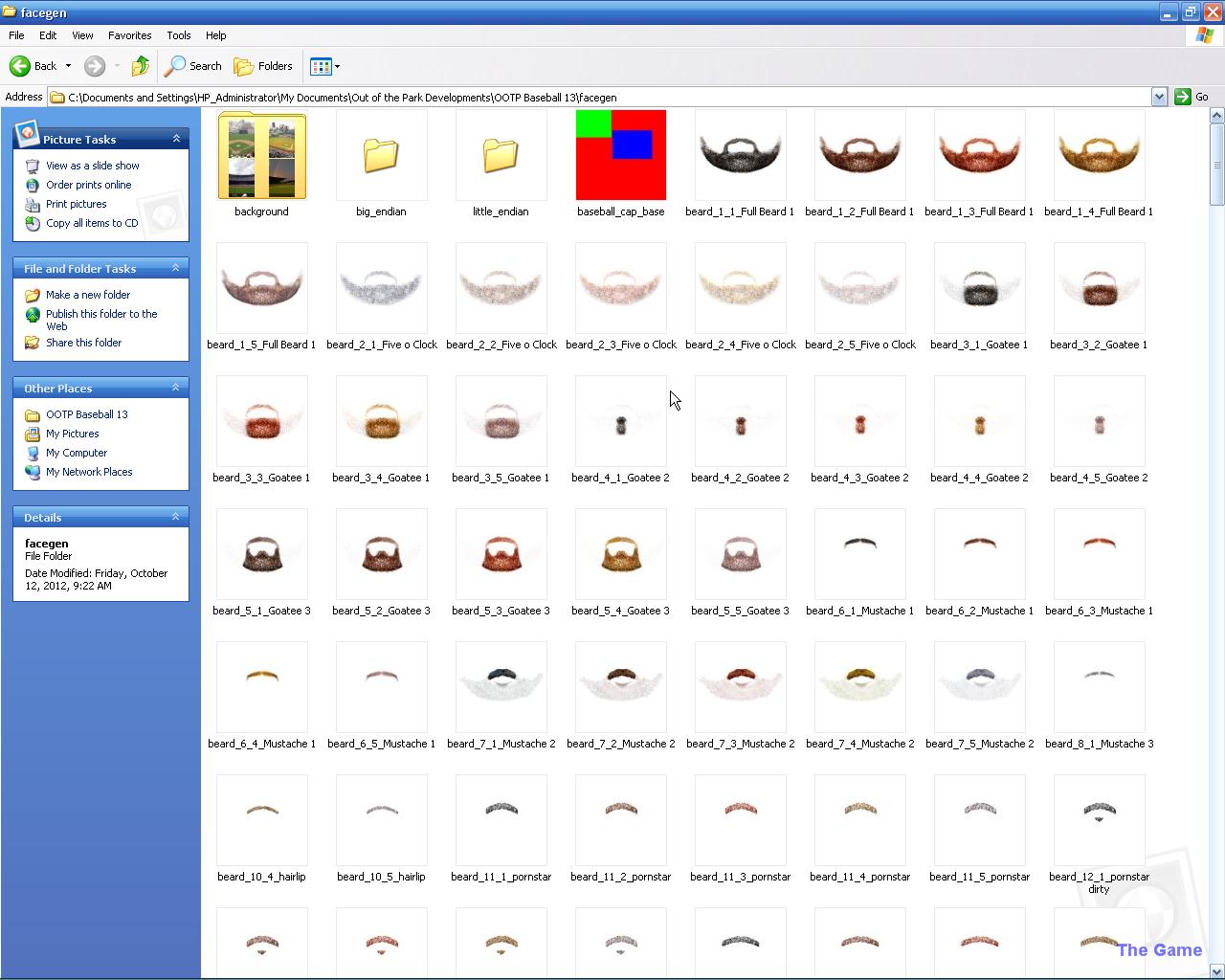1225x980 pixels.
Task: Select the beard_1_4_Full Beard 1 thumbnail
Action: pos(1100,155)
